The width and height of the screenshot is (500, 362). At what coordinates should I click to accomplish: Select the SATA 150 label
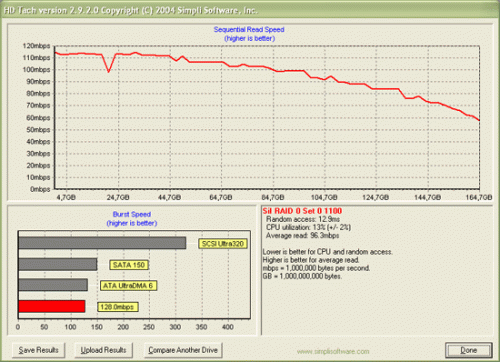tap(129, 265)
